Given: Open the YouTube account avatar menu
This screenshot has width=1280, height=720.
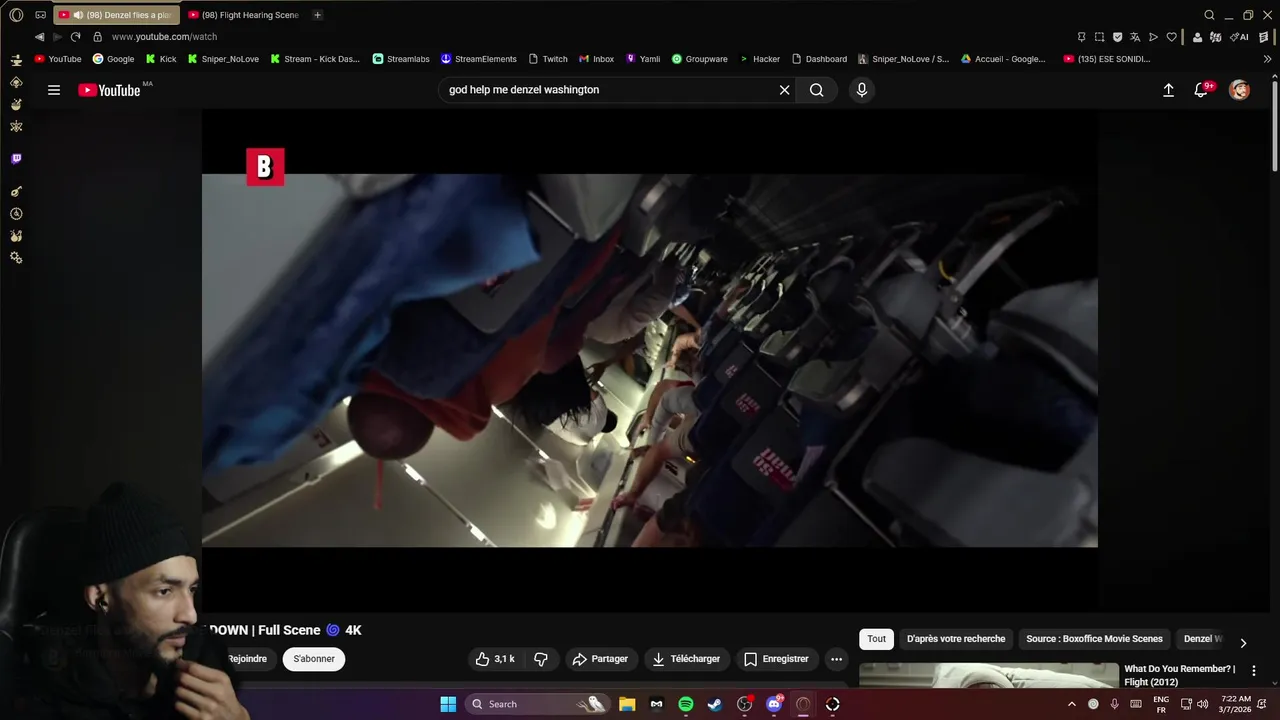Looking at the screenshot, I should (1239, 90).
